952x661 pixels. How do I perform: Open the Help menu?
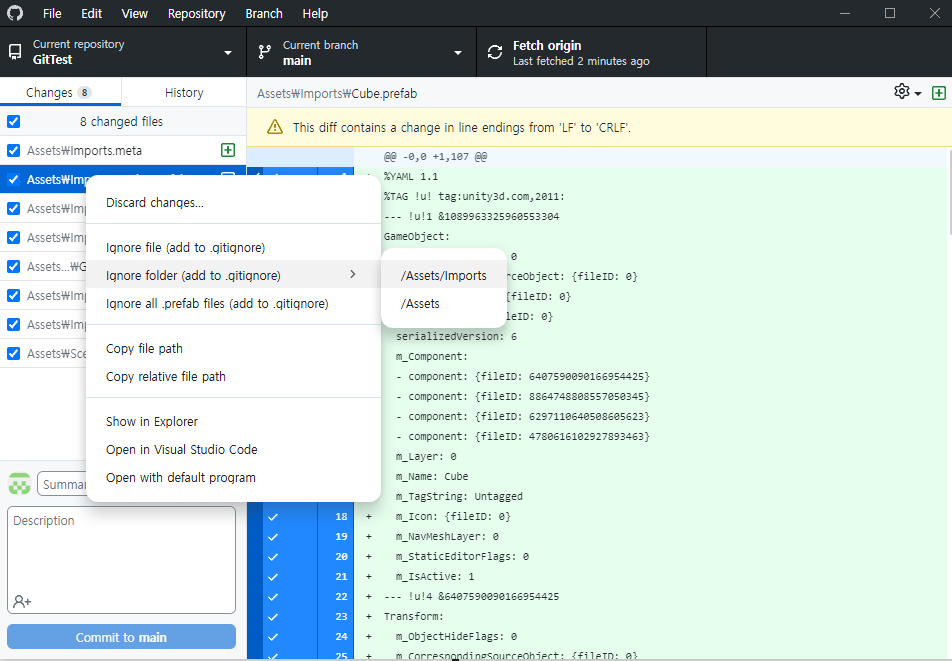click(x=315, y=13)
